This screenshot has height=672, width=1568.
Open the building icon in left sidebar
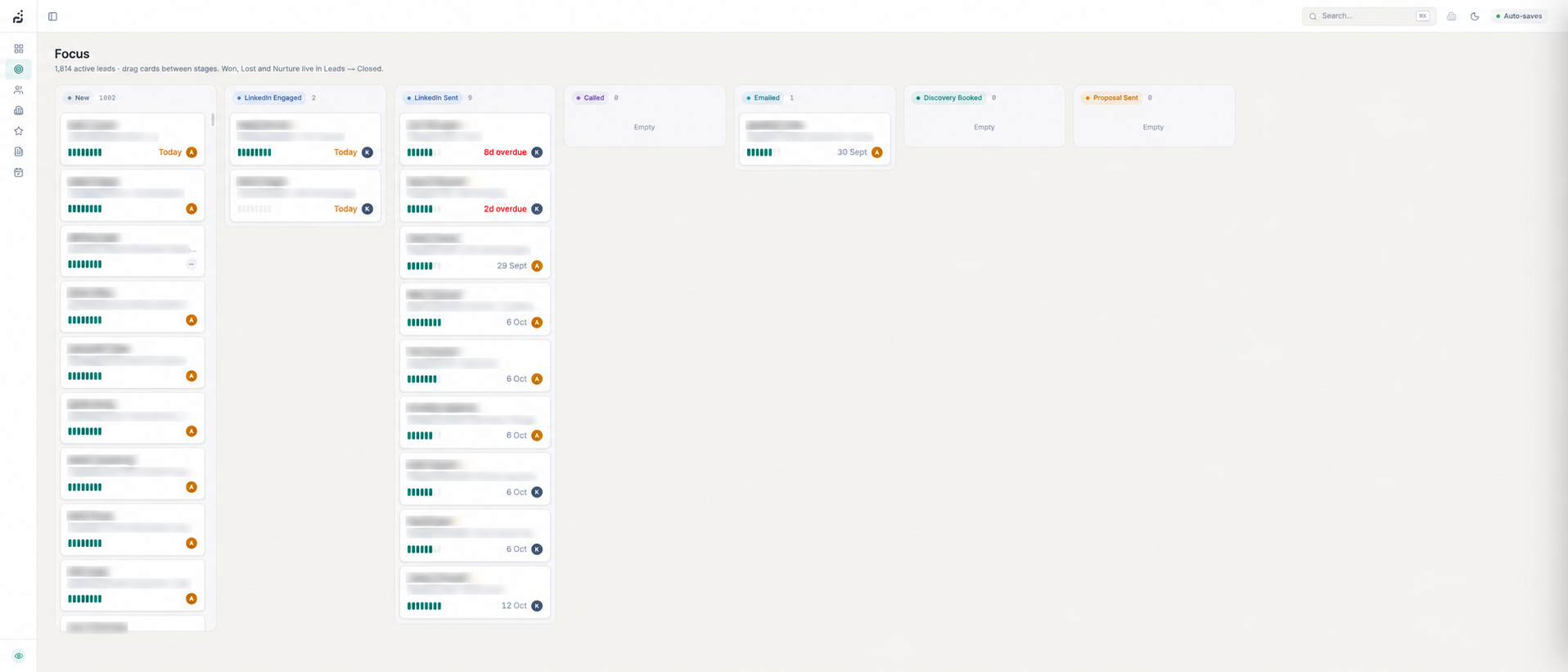19,110
